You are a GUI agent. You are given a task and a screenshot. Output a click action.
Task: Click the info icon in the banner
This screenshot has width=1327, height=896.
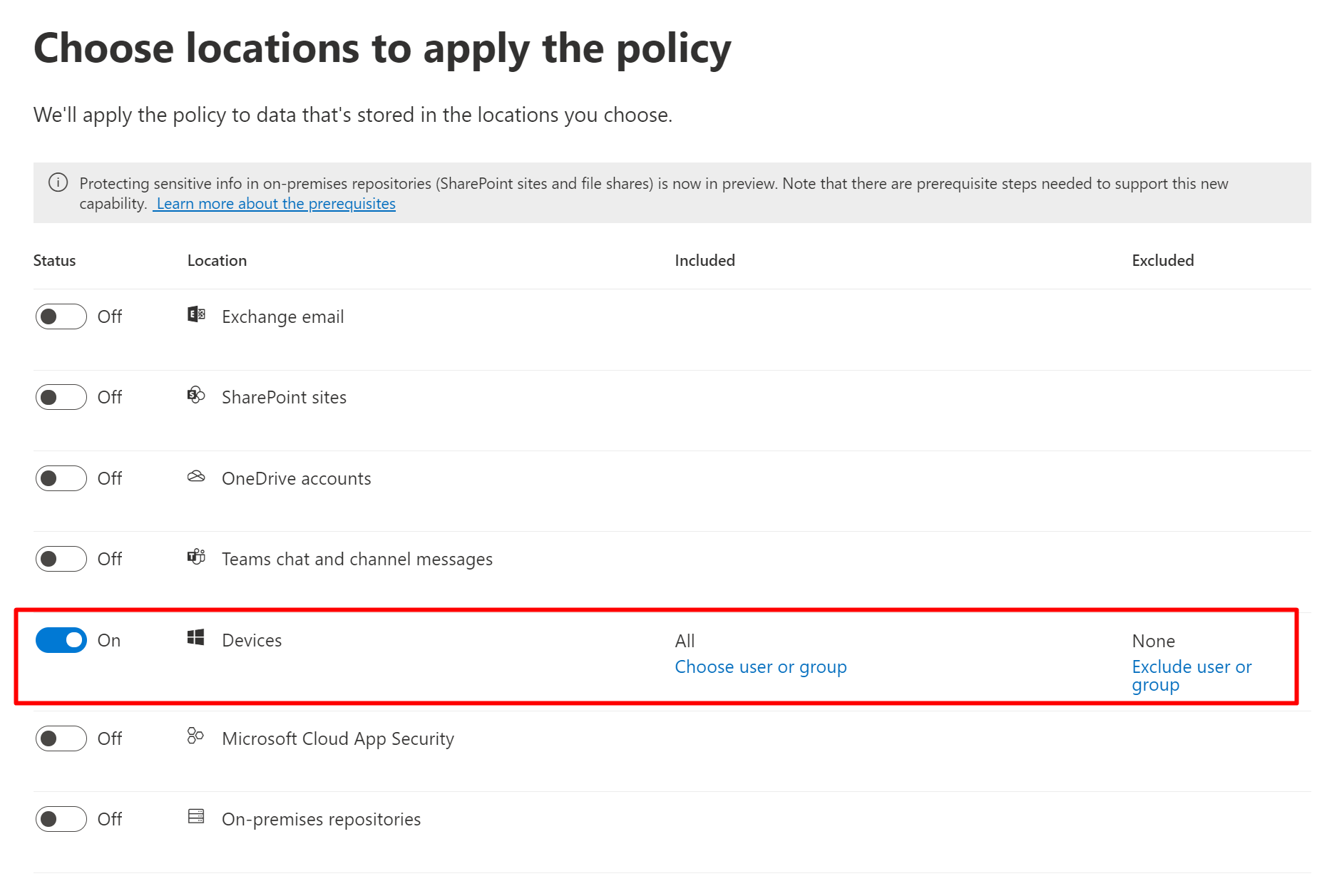coord(58,182)
